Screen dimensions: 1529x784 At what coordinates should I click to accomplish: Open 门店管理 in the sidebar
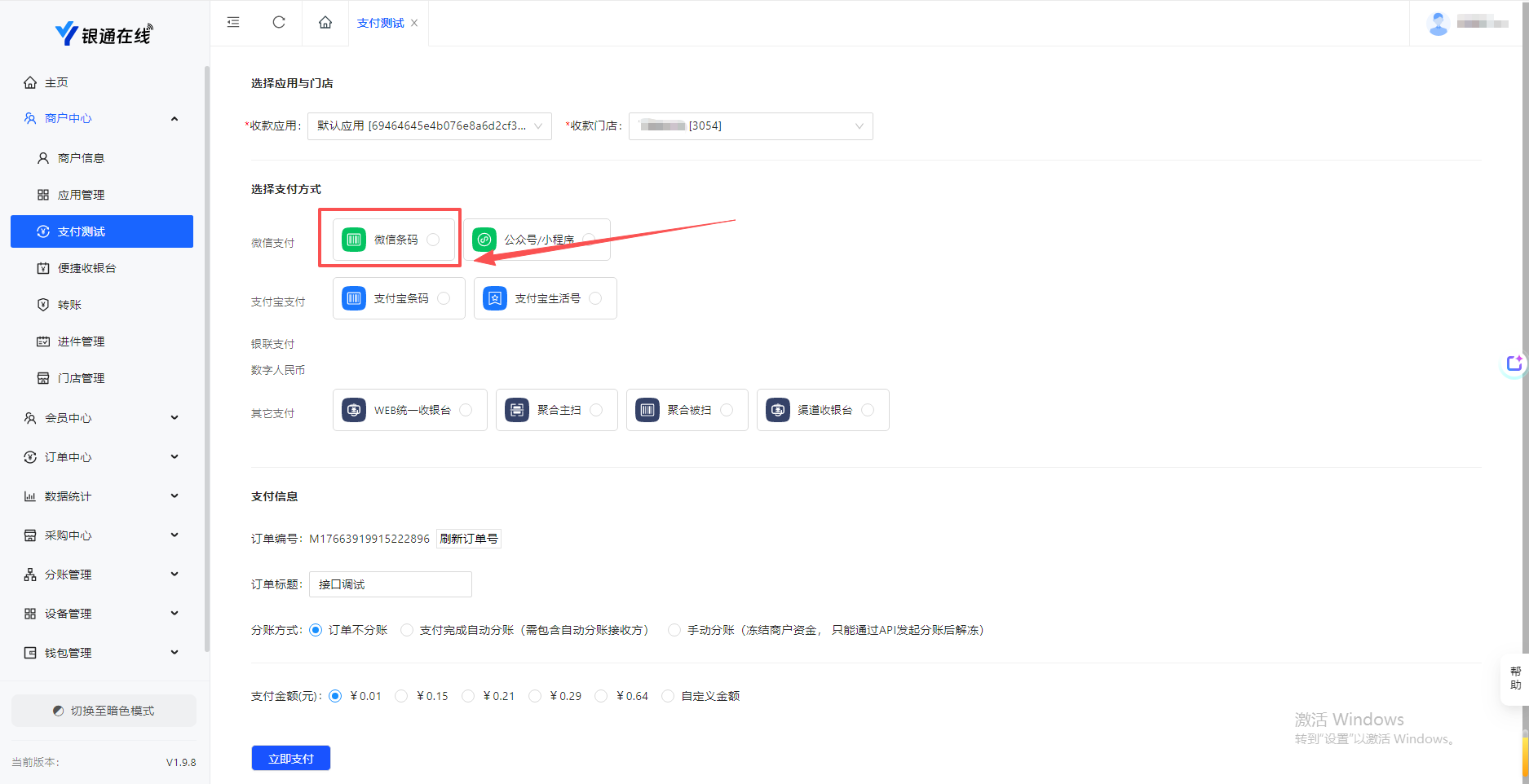point(81,378)
